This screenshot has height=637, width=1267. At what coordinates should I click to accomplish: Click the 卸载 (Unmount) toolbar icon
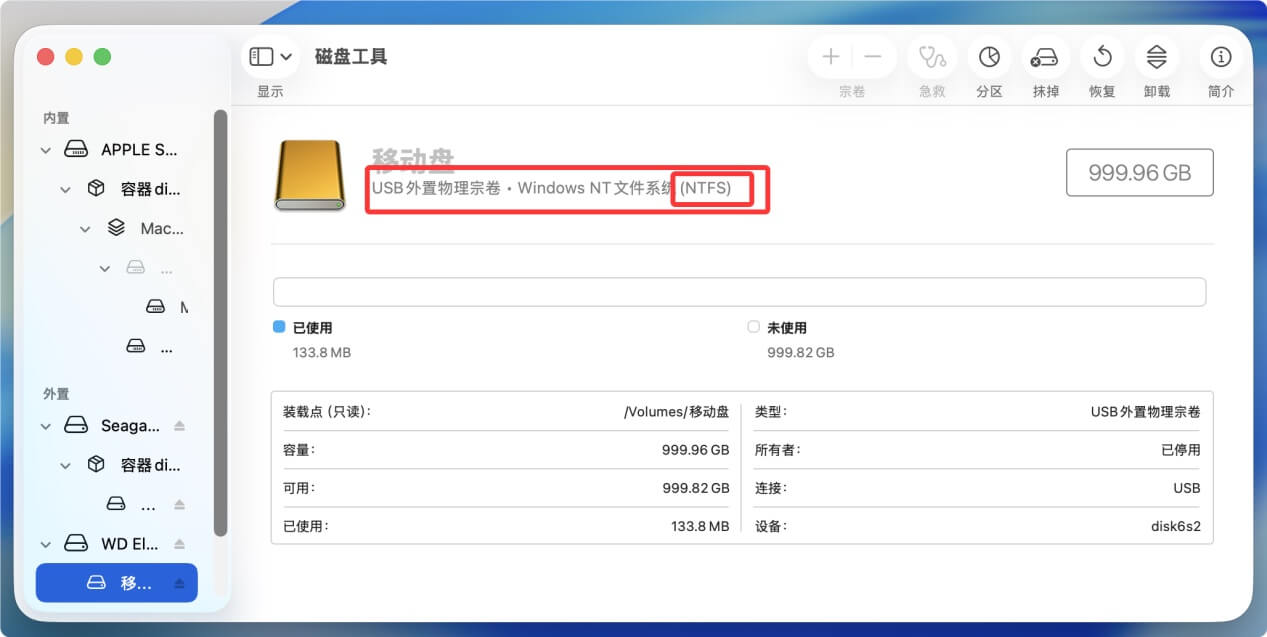click(x=1157, y=57)
